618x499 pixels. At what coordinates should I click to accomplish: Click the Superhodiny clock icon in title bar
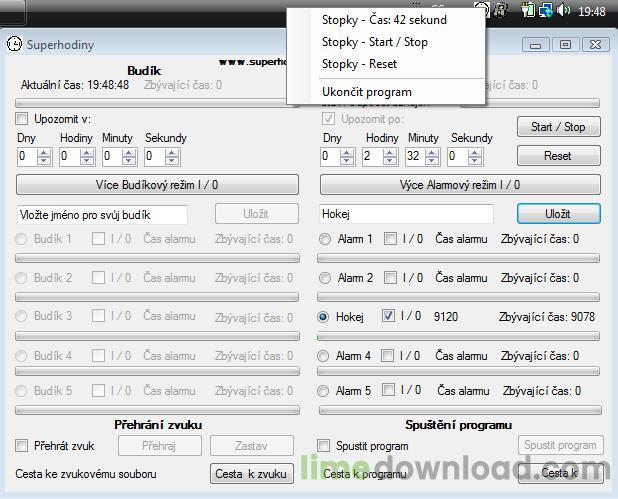15,44
